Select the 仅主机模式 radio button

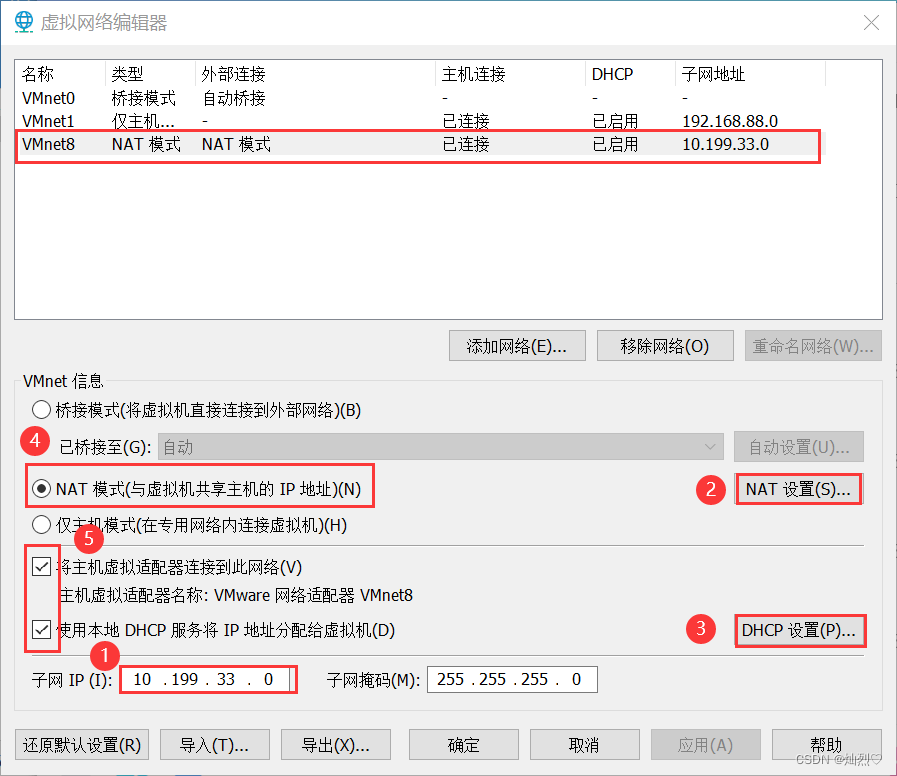click(41, 525)
